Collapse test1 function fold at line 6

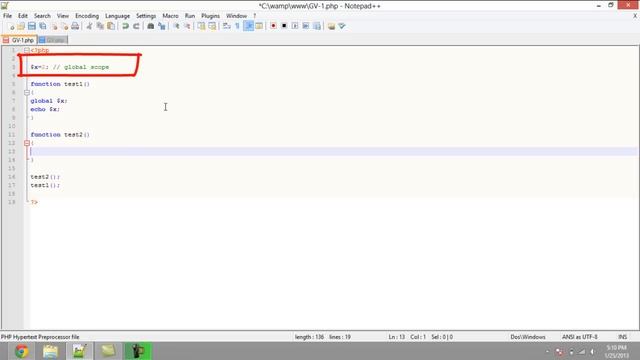27,93
